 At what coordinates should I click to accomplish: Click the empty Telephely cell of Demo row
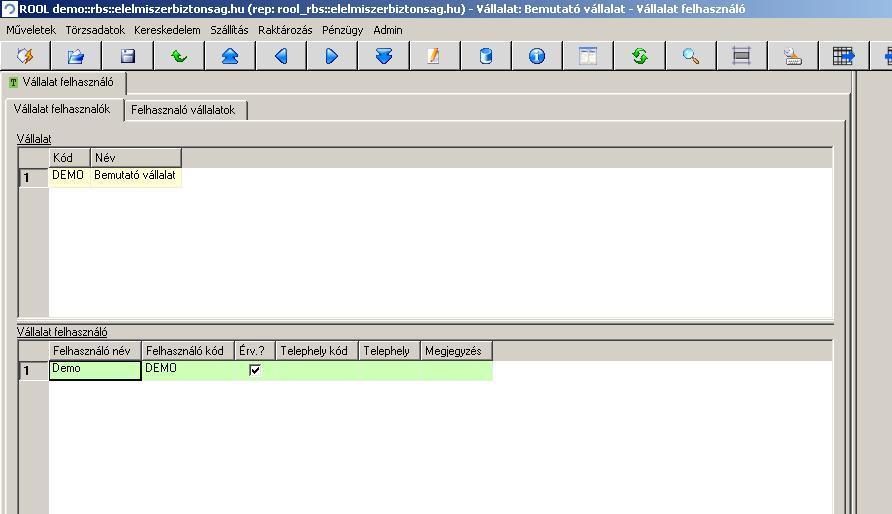[x=389, y=370]
